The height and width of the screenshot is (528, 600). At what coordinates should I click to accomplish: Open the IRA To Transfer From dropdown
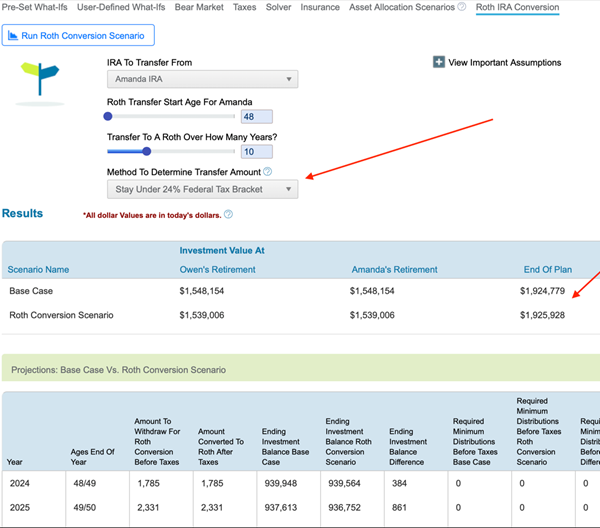point(202,80)
